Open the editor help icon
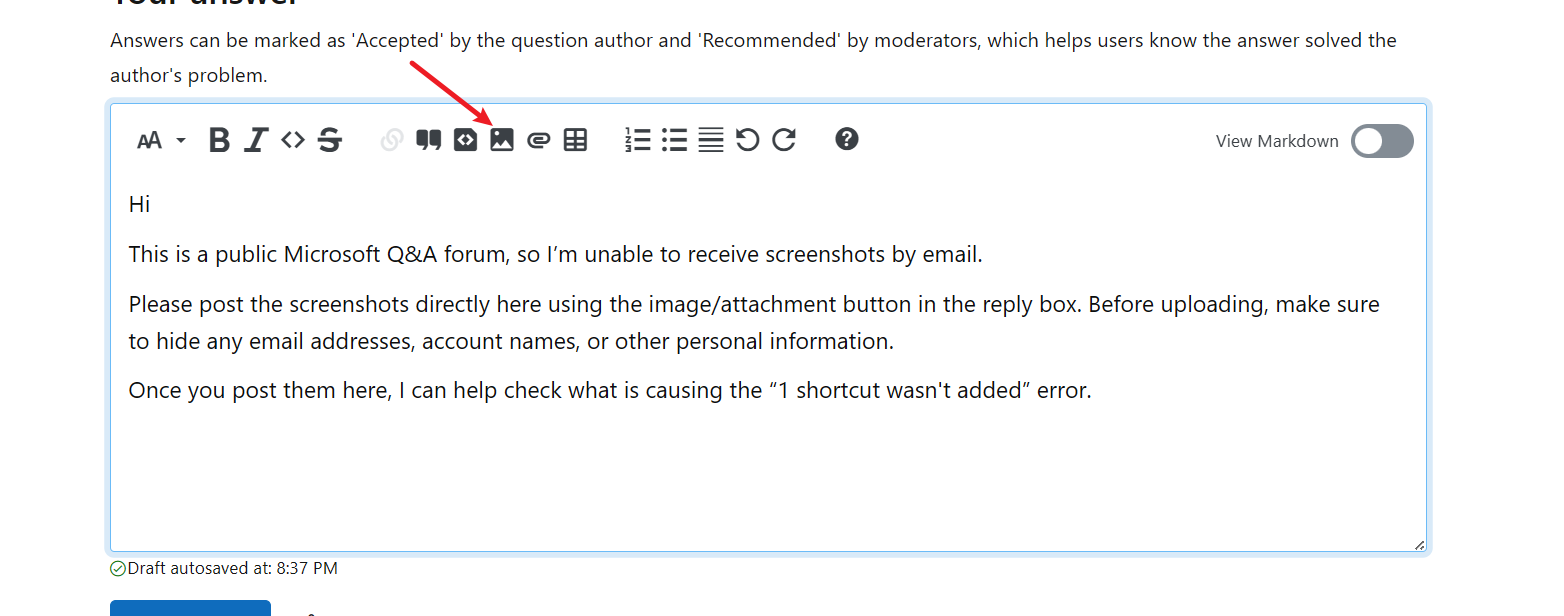Screen dimensions: 1564x616 (847, 139)
